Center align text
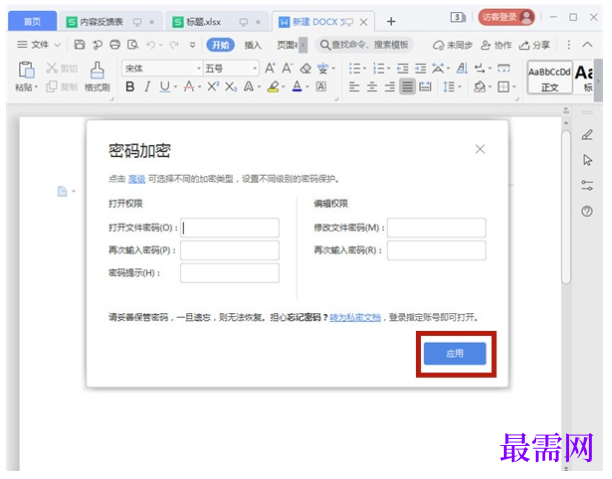The width and height of the screenshot is (612, 479). [372, 87]
